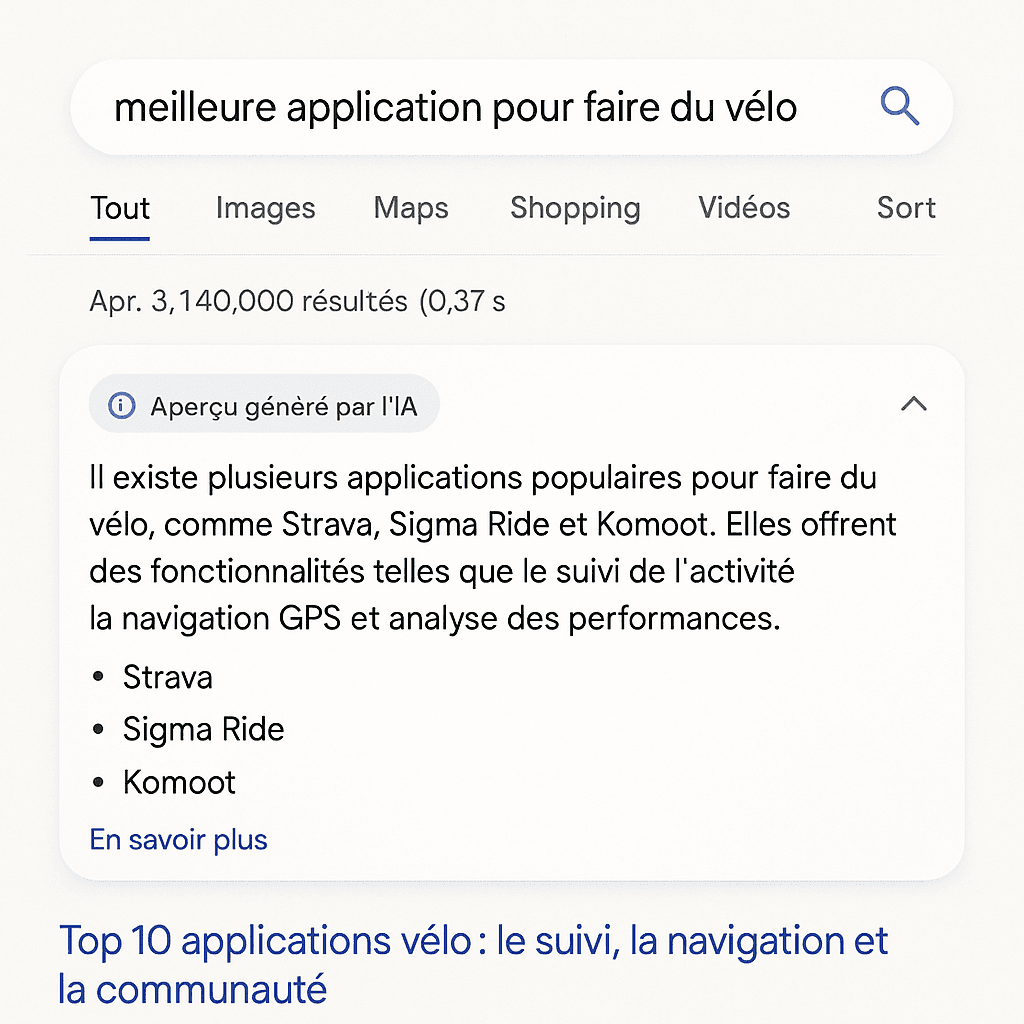Switch to the Images tab
The width and height of the screenshot is (1024, 1024).
[265, 209]
